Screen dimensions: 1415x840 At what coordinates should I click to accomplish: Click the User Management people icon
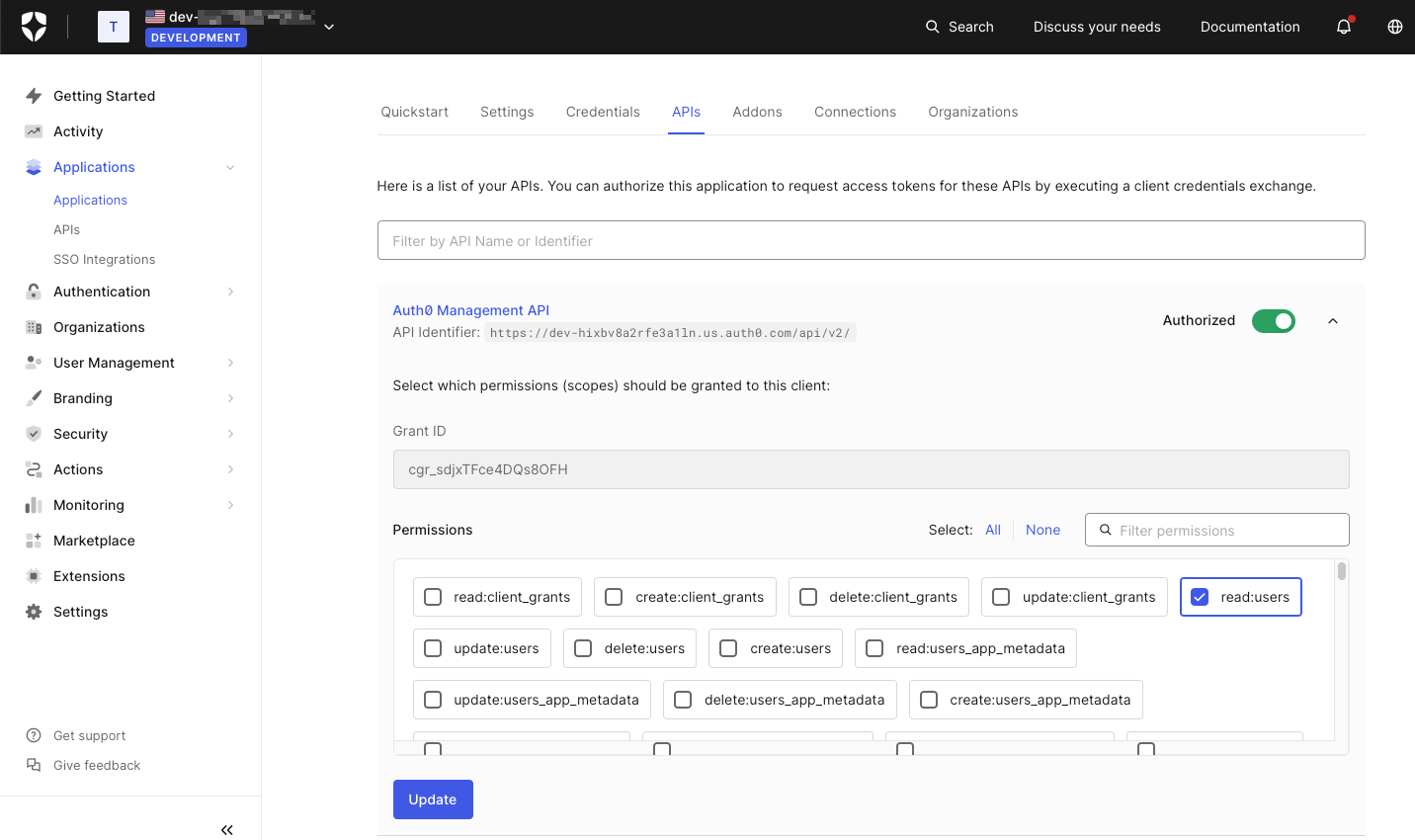(34, 363)
